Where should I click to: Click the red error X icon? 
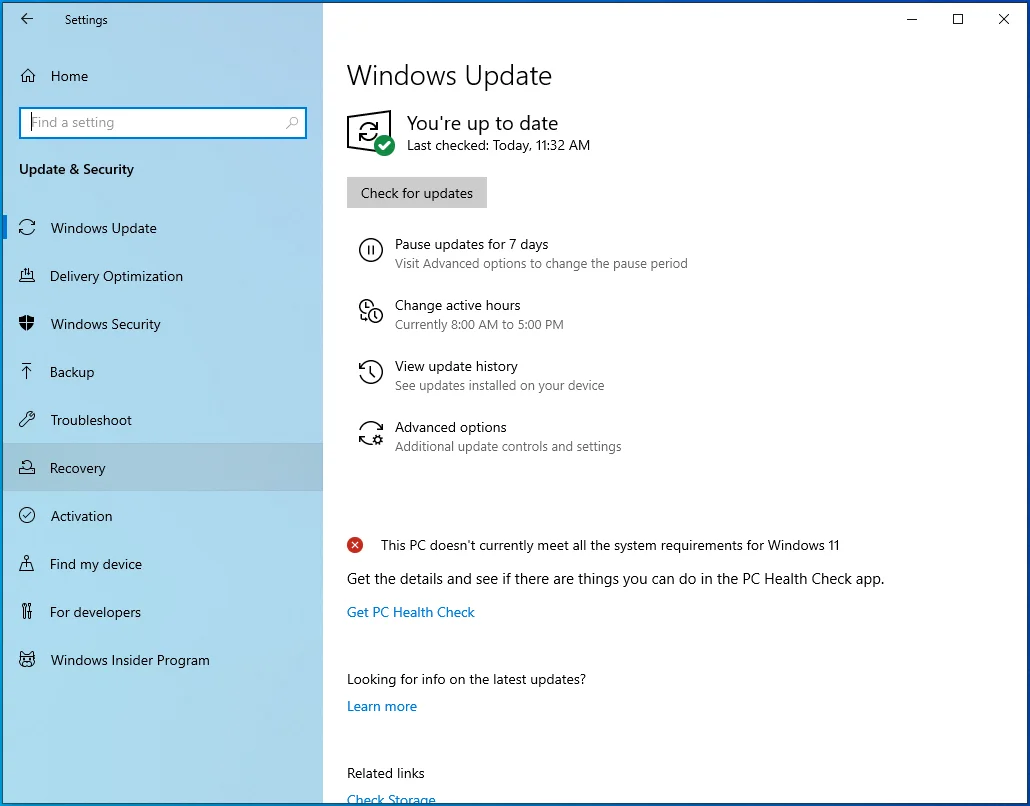click(x=355, y=545)
